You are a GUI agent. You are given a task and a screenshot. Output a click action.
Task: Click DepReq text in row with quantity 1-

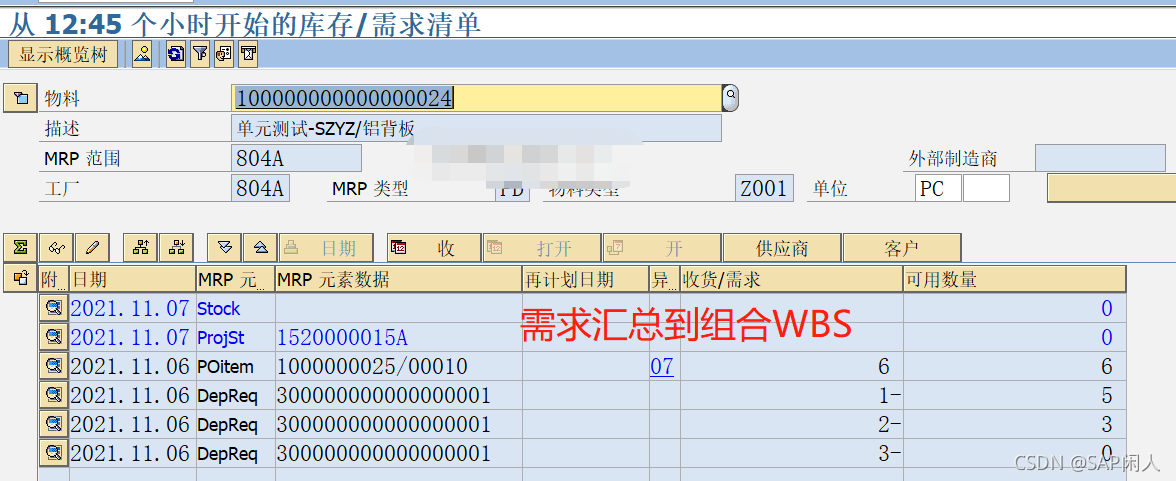pos(227,396)
